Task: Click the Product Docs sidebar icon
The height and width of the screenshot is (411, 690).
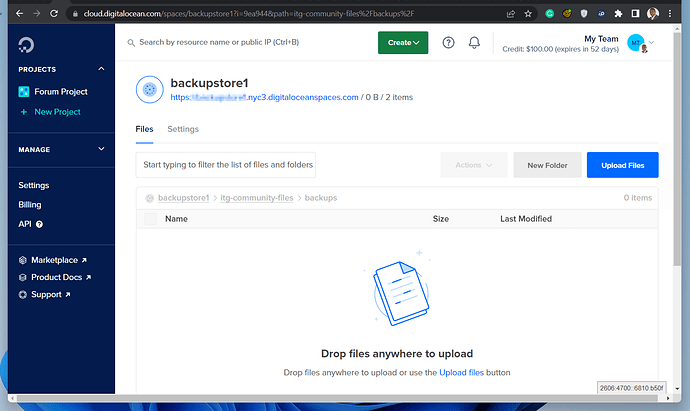Action: (x=22, y=277)
